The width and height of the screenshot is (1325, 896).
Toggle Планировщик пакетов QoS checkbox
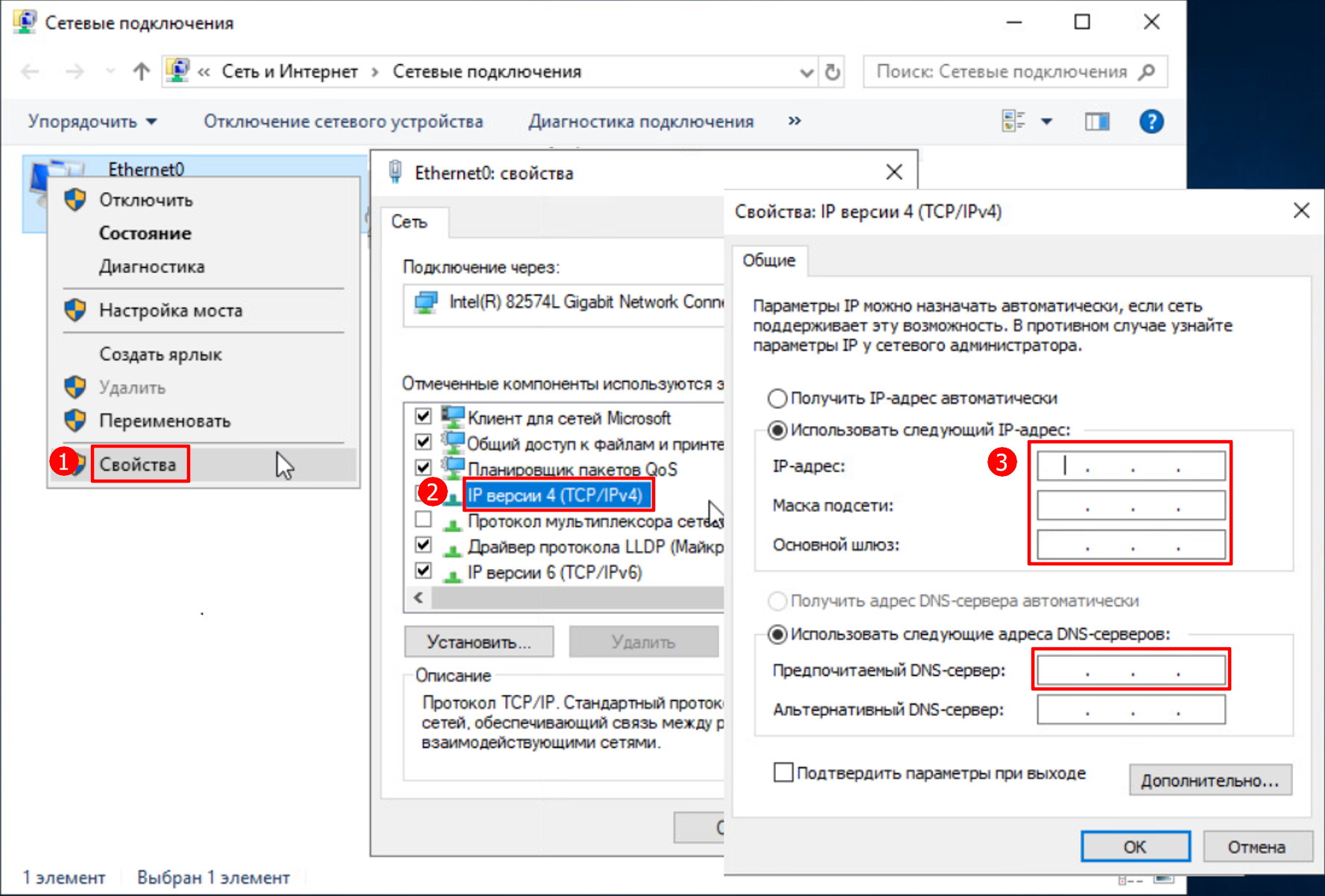[x=423, y=468]
